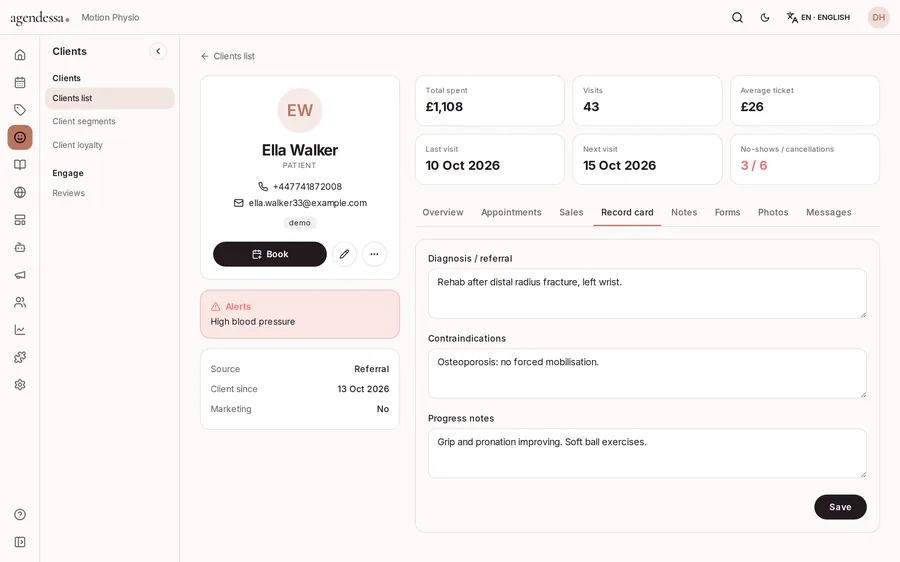The width and height of the screenshot is (900, 562).
Task: Toggle dark mode moon icon
Action: point(765,17)
